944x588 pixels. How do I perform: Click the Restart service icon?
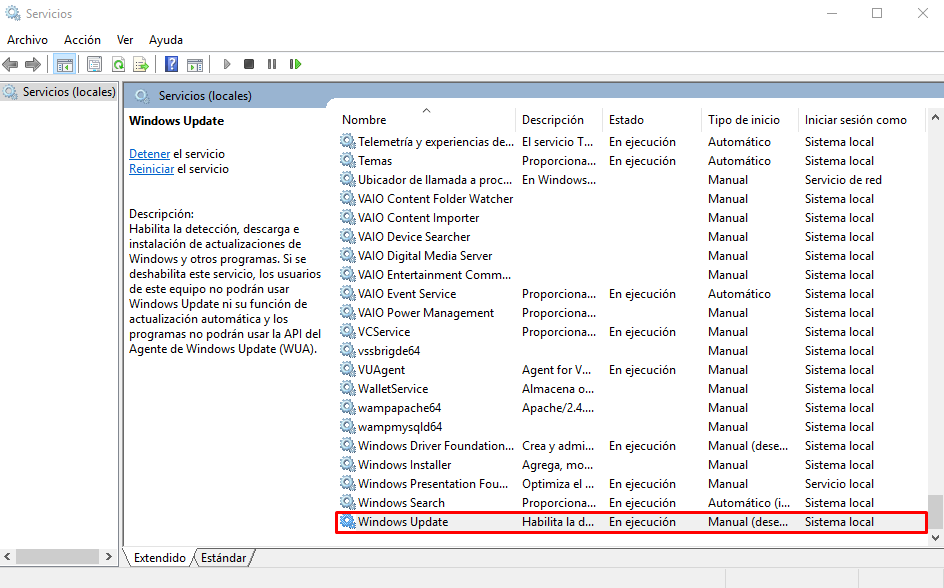click(295, 64)
